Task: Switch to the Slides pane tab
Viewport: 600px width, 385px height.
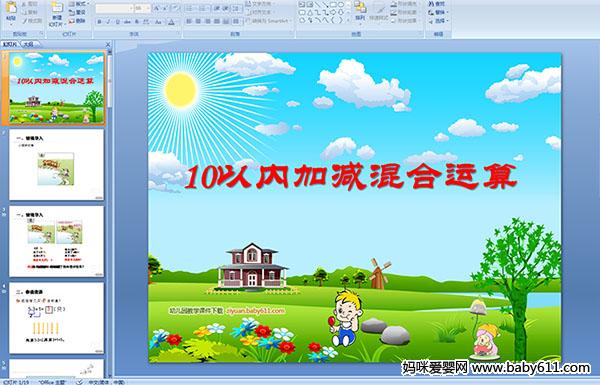Action: pos(10,44)
